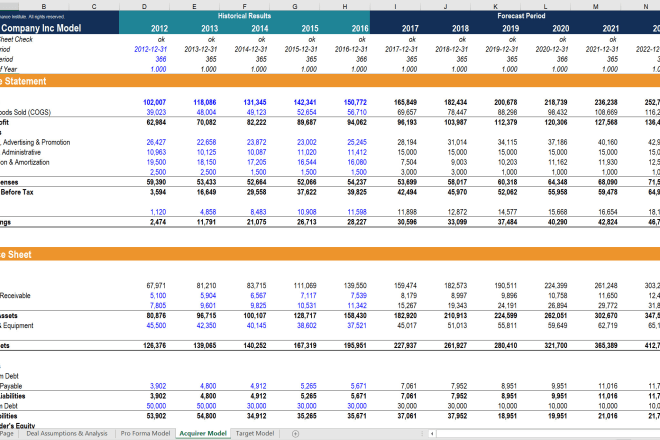The width and height of the screenshot is (660, 440).
Task: Select 2012 cash cell 67,971
Action: (156, 285)
